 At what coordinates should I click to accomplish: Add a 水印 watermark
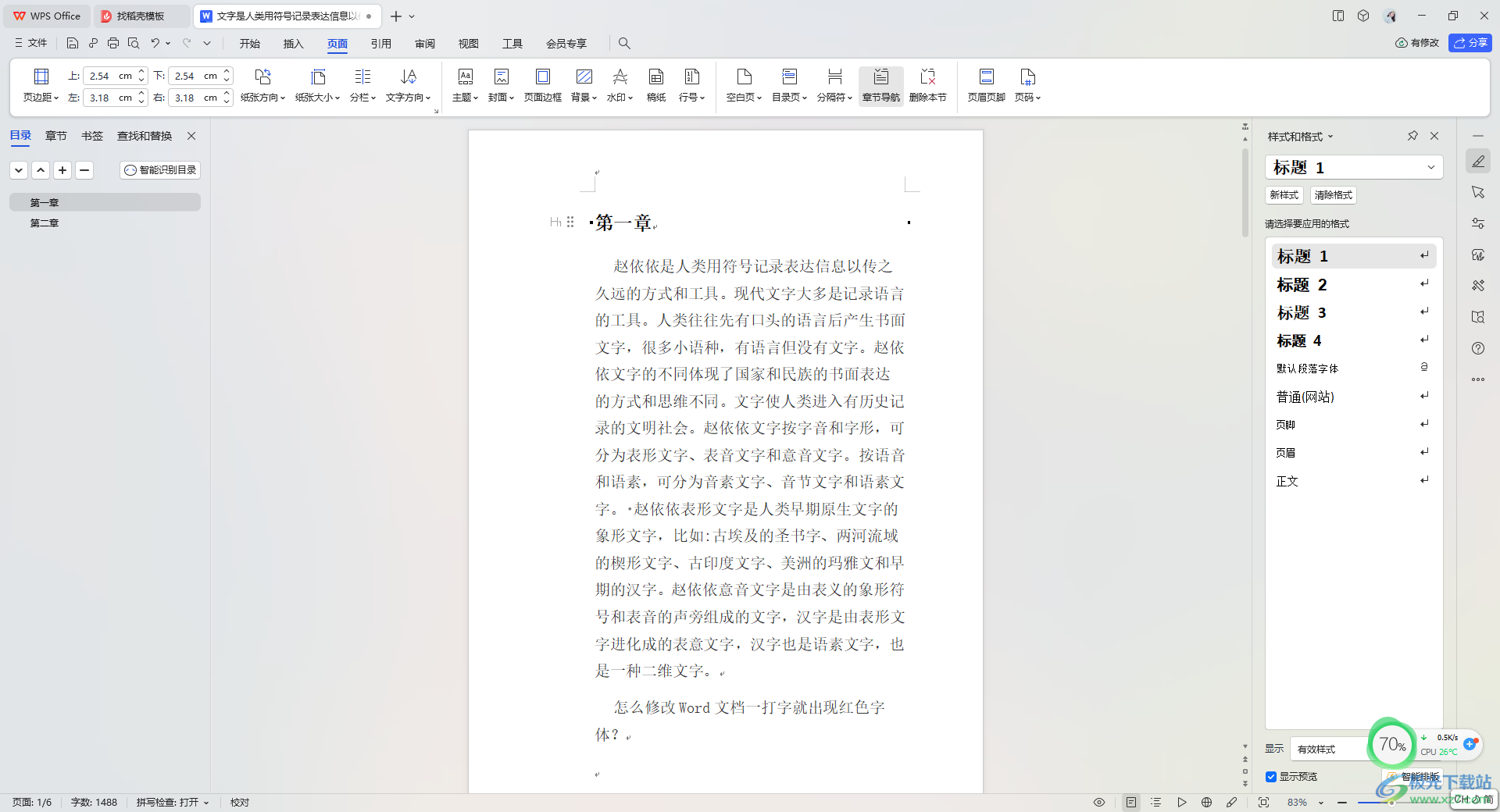620,85
